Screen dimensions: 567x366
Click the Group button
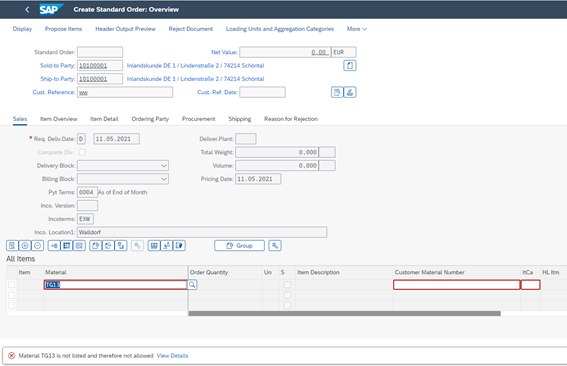(239, 246)
